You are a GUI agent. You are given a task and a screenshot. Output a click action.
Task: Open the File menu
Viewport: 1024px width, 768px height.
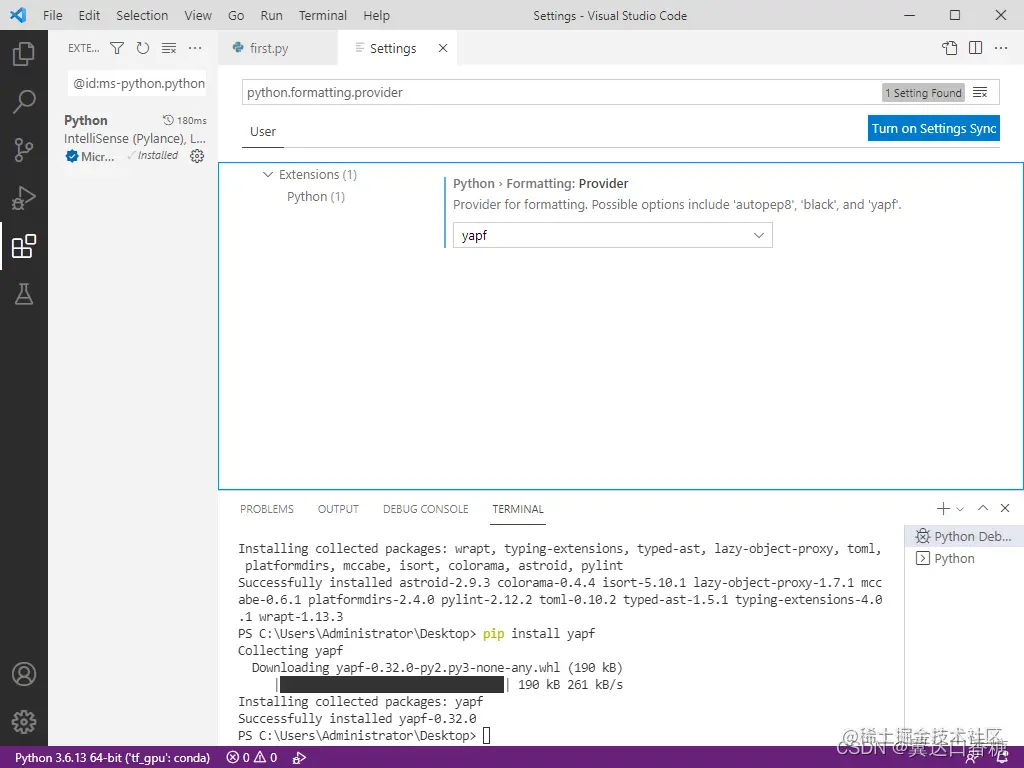52,15
